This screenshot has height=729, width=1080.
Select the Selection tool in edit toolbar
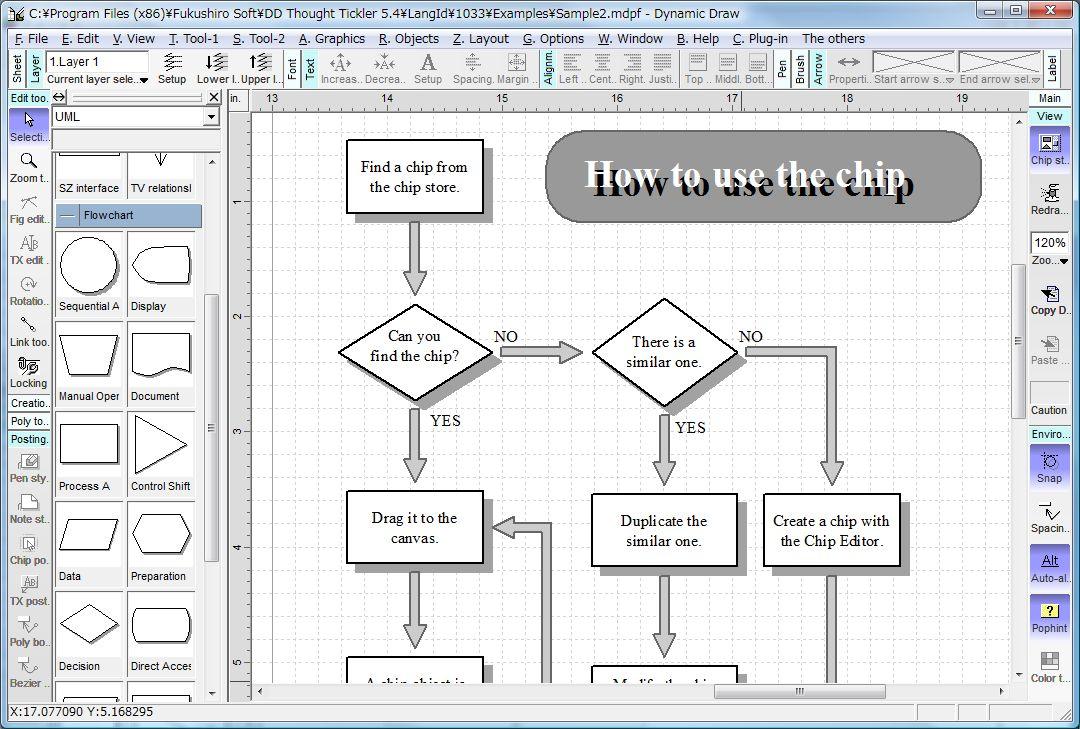[29, 126]
